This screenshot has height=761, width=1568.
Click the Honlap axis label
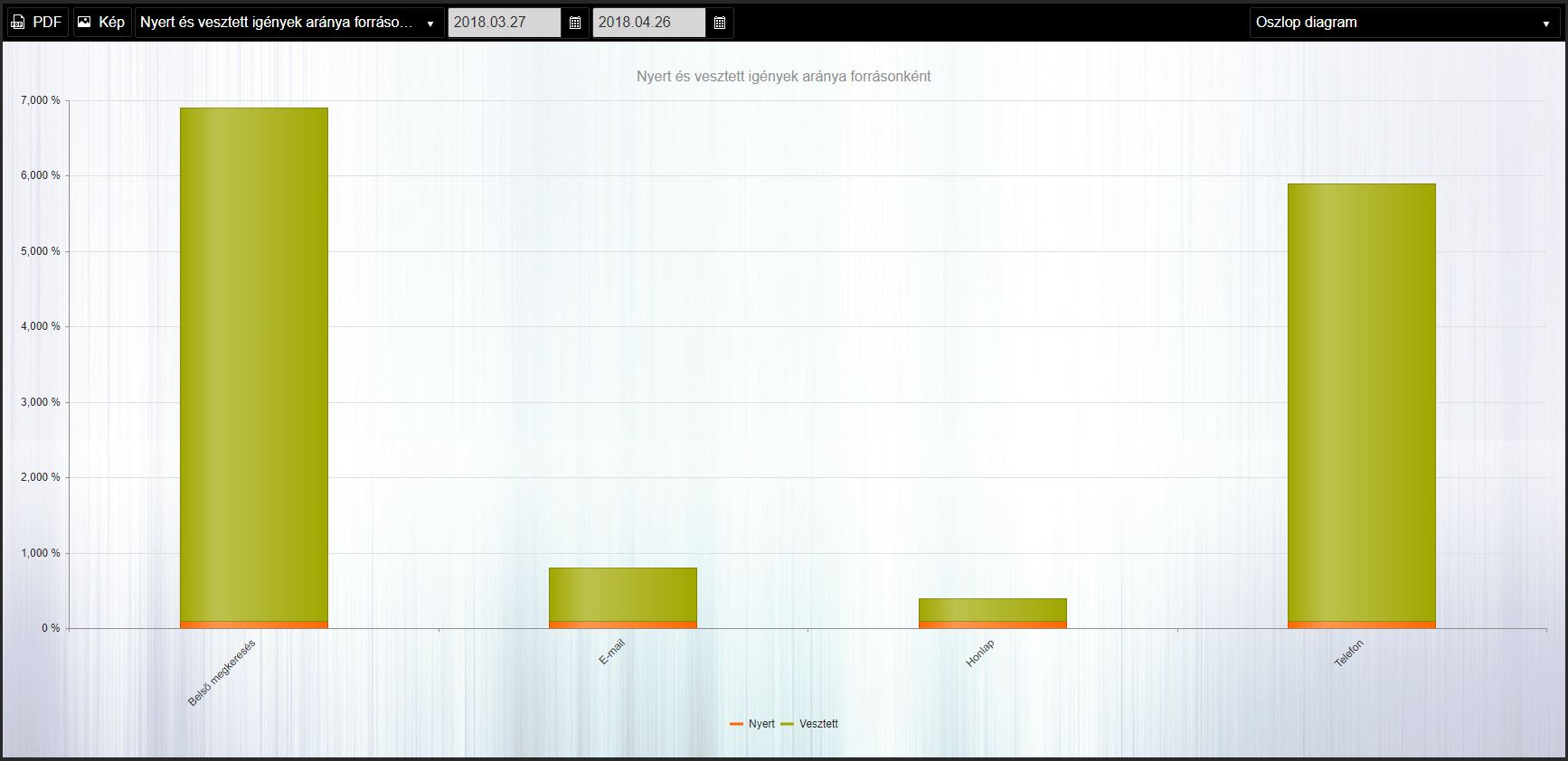[980, 653]
